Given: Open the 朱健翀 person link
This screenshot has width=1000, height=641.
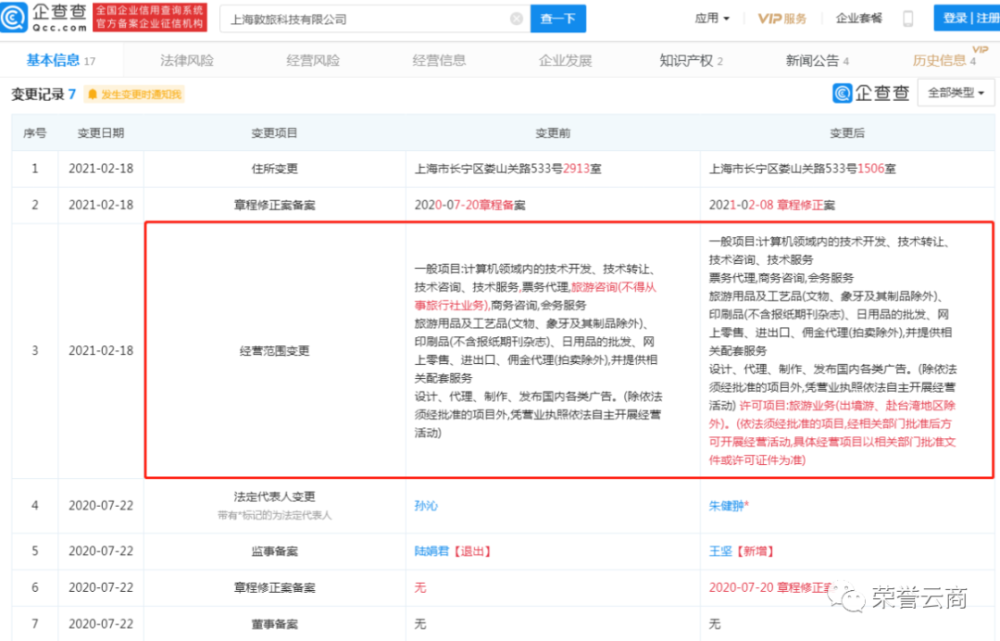Looking at the screenshot, I should [x=728, y=506].
